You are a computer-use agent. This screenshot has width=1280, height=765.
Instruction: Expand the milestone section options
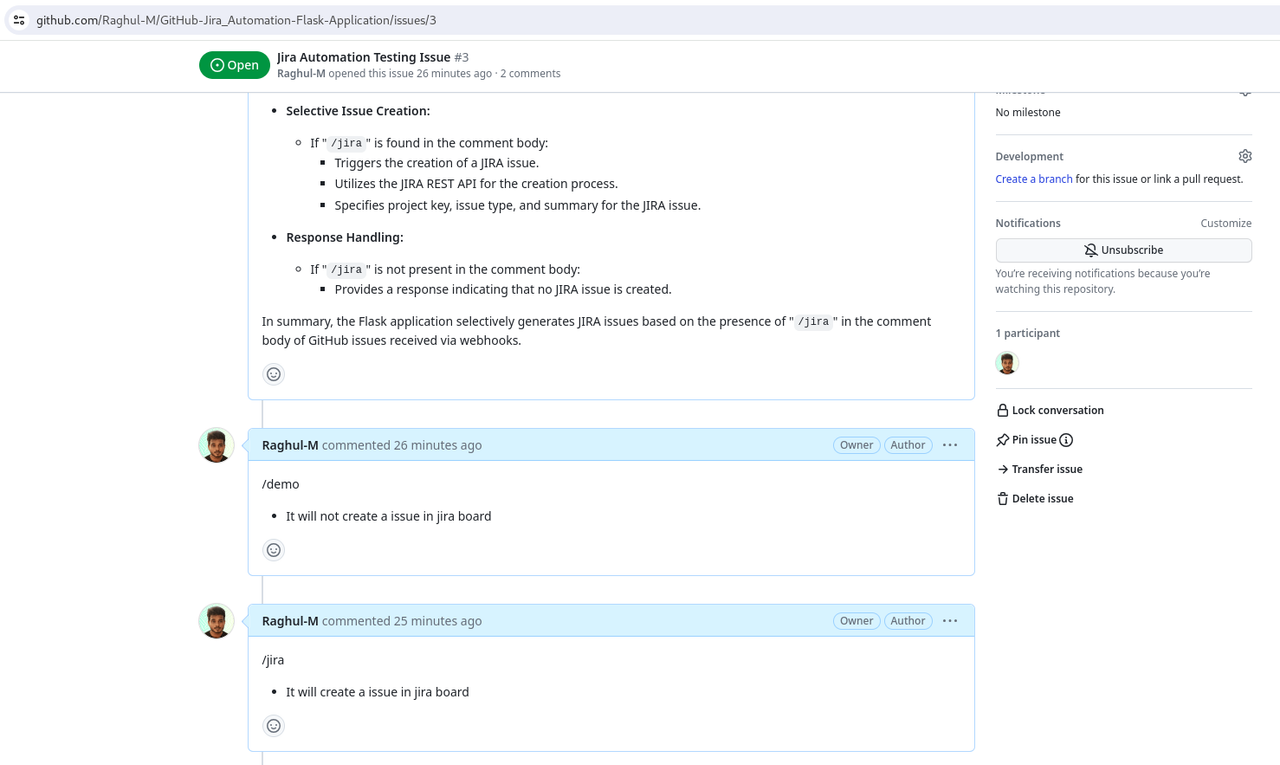tap(1244, 90)
